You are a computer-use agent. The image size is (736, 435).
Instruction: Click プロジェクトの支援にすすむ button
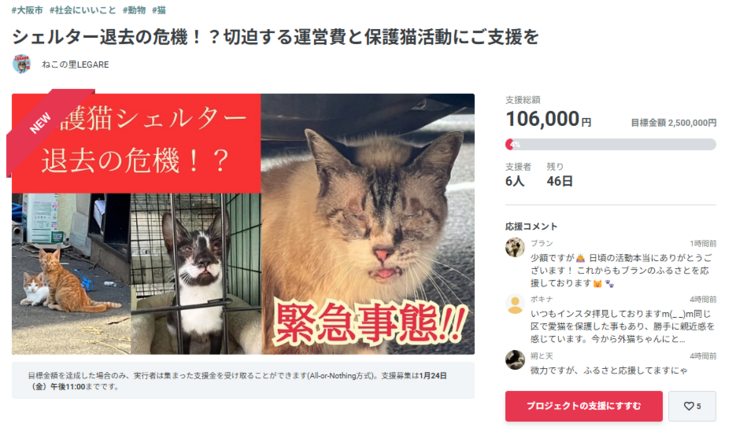tap(583, 406)
